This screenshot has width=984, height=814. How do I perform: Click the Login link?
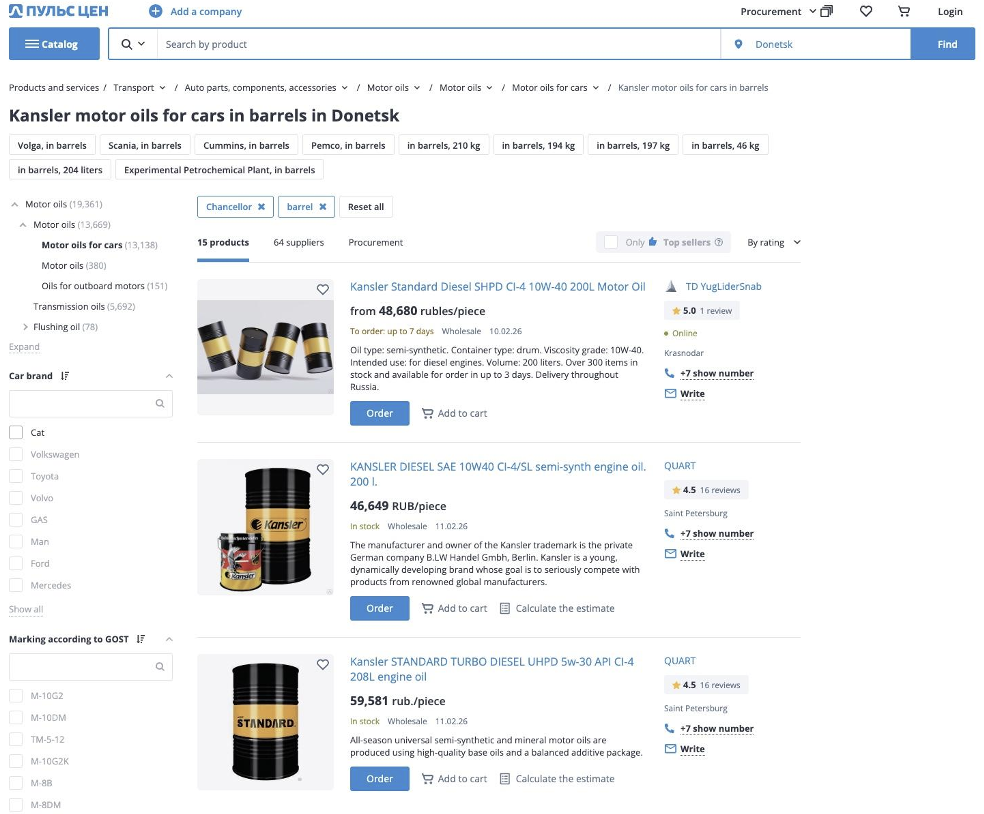tap(950, 11)
